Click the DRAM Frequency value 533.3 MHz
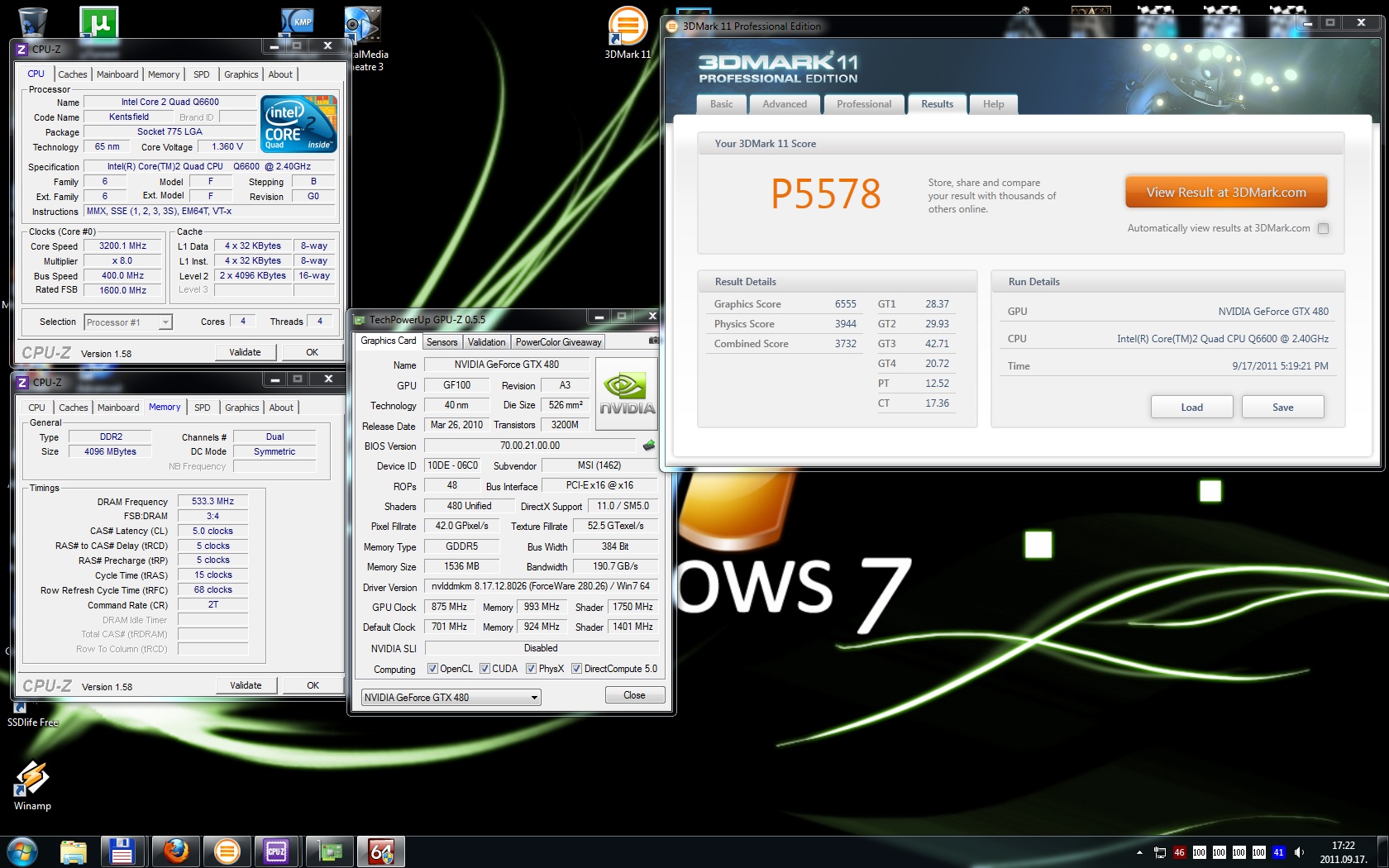 pyautogui.click(x=212, y=501)
